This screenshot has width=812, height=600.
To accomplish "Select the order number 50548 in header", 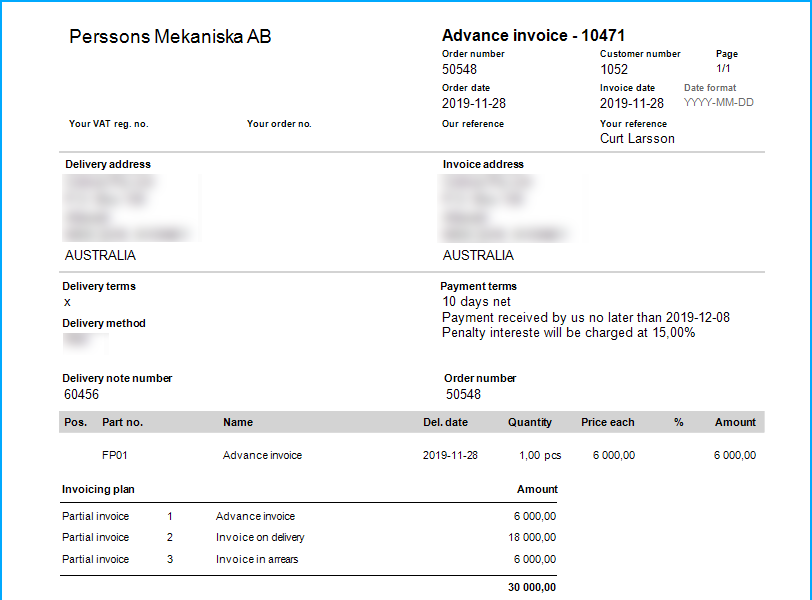I will pyautogui.click(x=460, y=70).
